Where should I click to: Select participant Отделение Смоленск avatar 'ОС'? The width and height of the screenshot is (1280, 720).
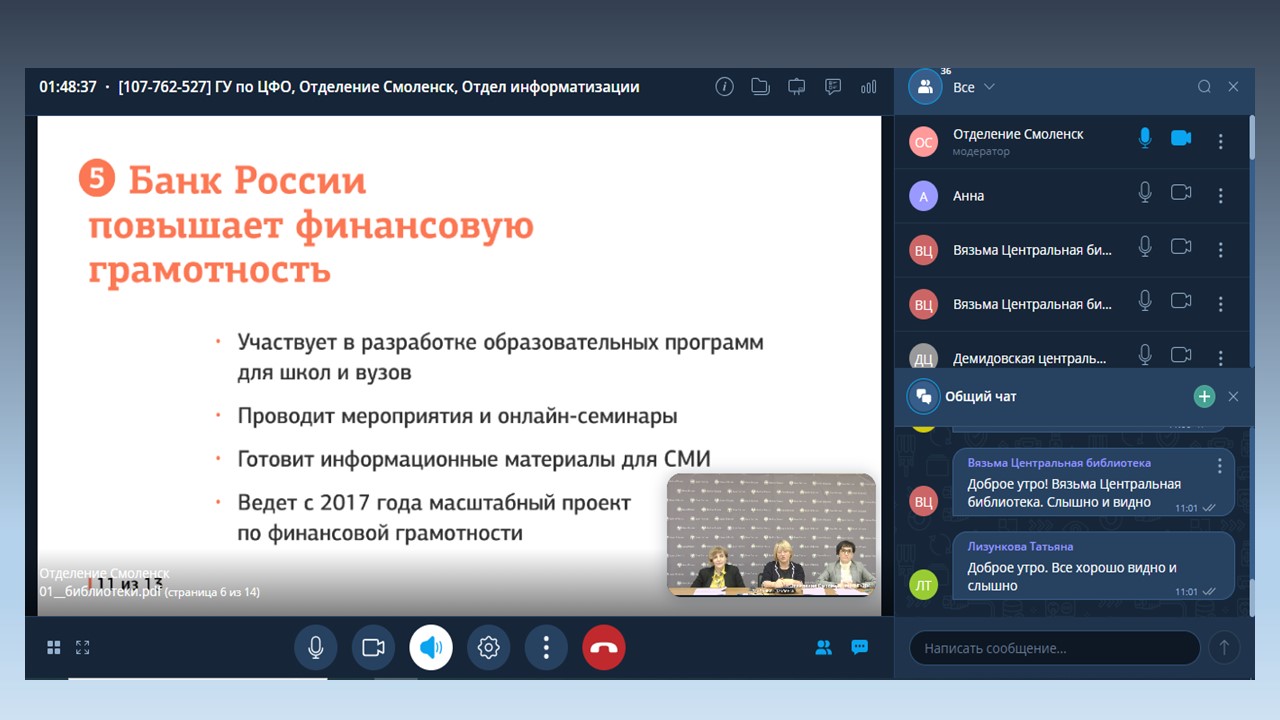(923, 142)
